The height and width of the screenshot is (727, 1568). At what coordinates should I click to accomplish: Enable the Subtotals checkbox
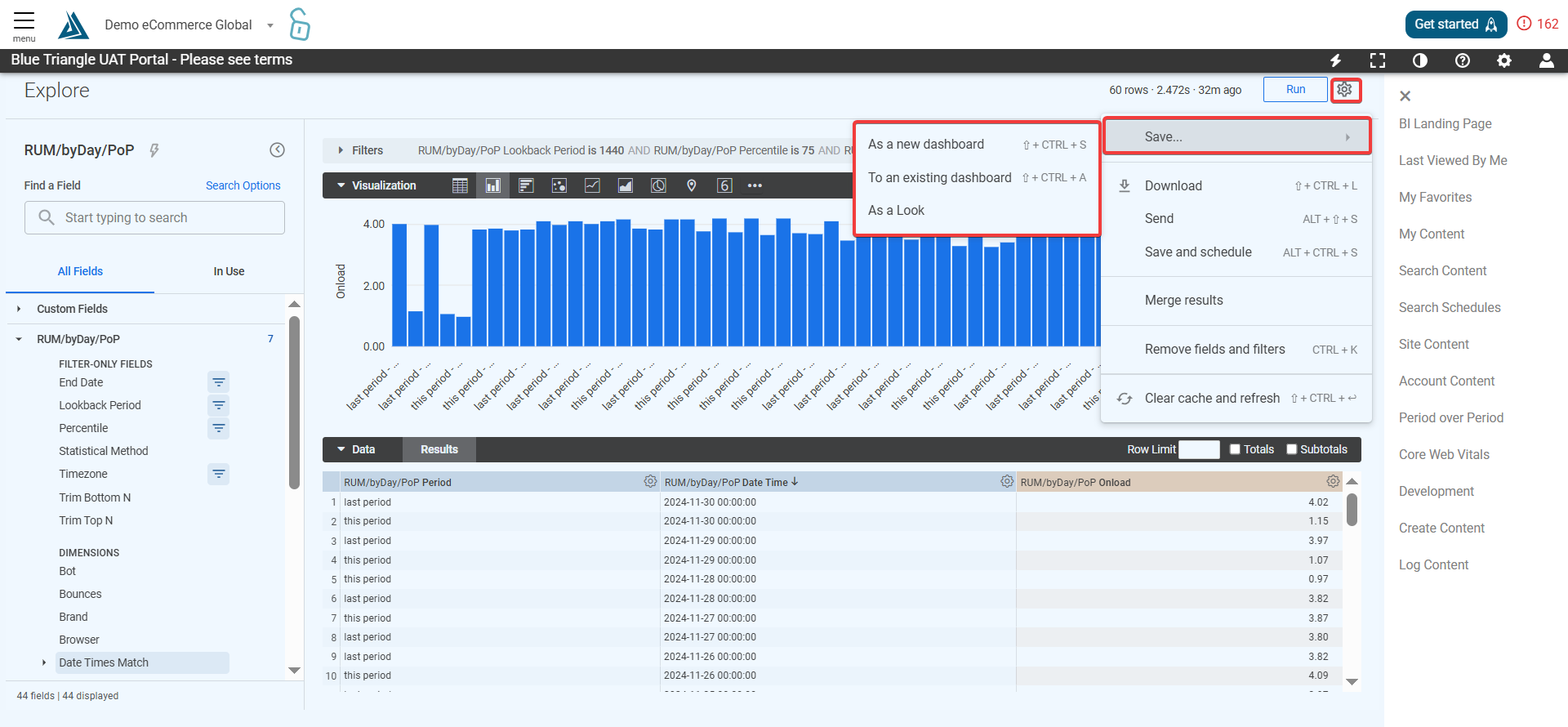pyautogui.click(x=1292, y=449)
